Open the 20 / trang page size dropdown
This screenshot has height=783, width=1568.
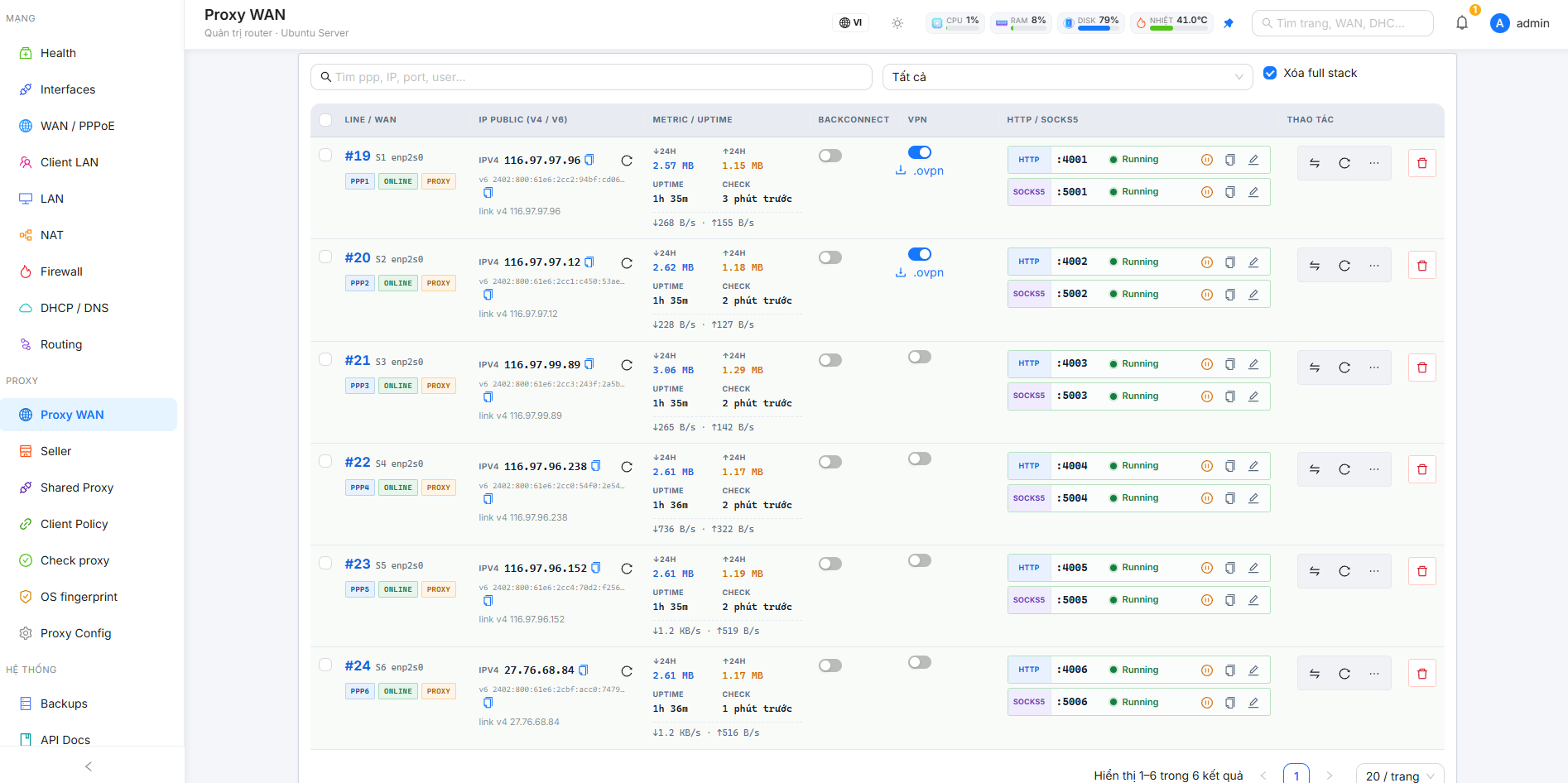(1400, 776)
